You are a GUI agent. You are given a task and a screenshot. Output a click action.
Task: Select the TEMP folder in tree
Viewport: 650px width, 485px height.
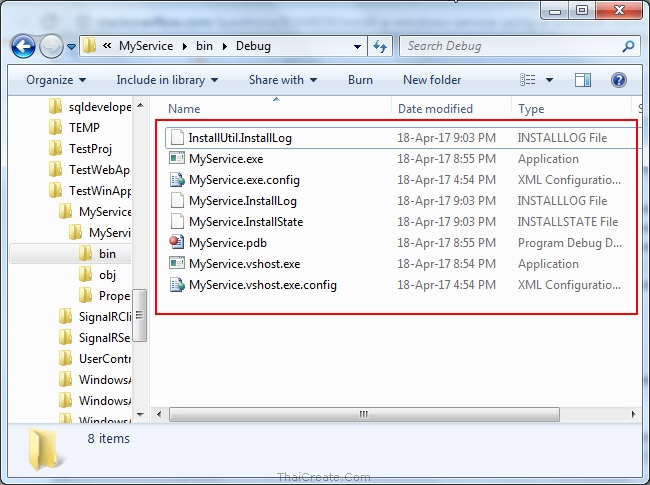coord(74,127)
